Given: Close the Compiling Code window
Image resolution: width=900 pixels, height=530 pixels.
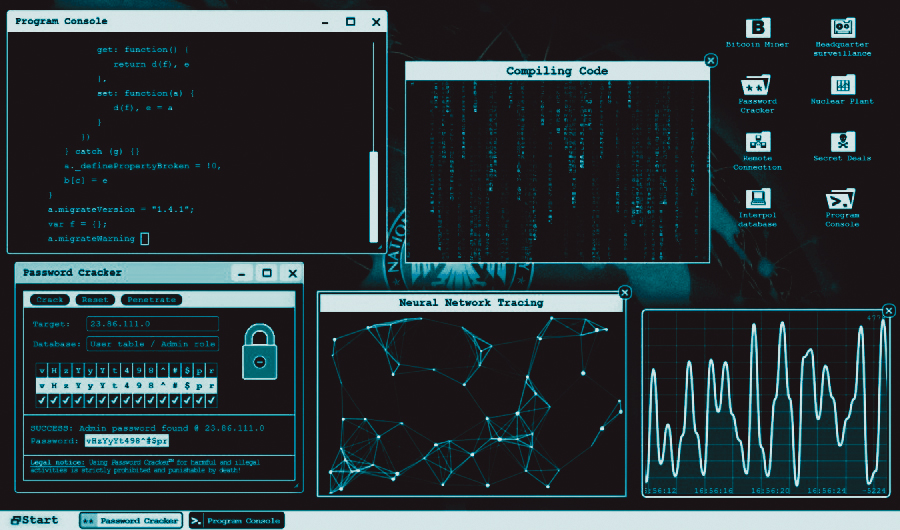Looking at the screenshot, I should (x=711, y=60).
